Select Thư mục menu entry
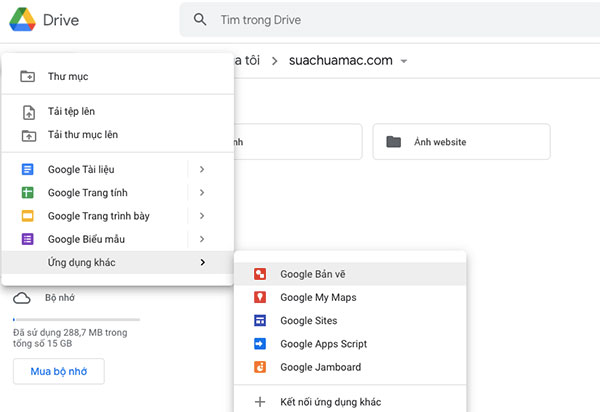 tap(117, 76)
